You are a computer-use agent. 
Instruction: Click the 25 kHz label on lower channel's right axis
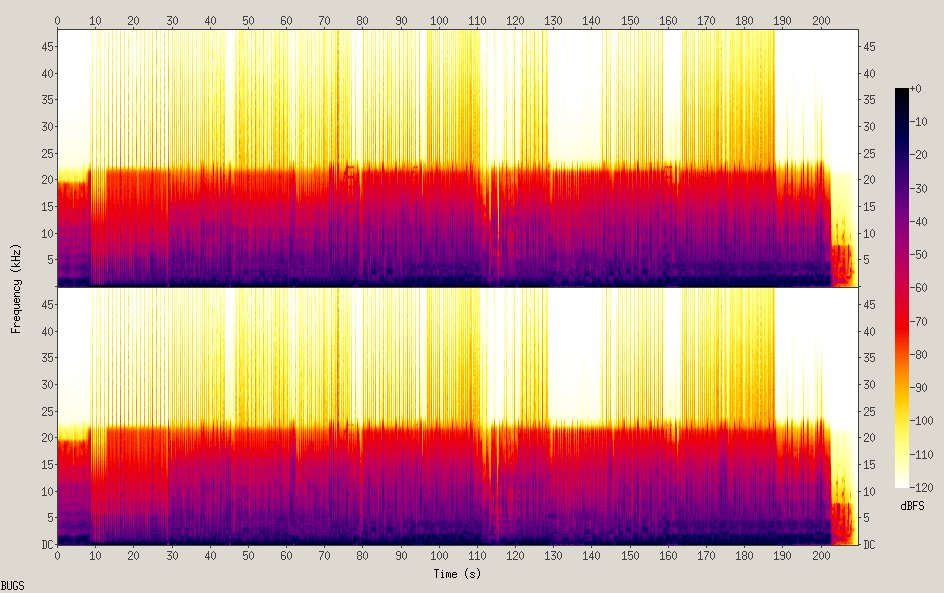[869, 411]
